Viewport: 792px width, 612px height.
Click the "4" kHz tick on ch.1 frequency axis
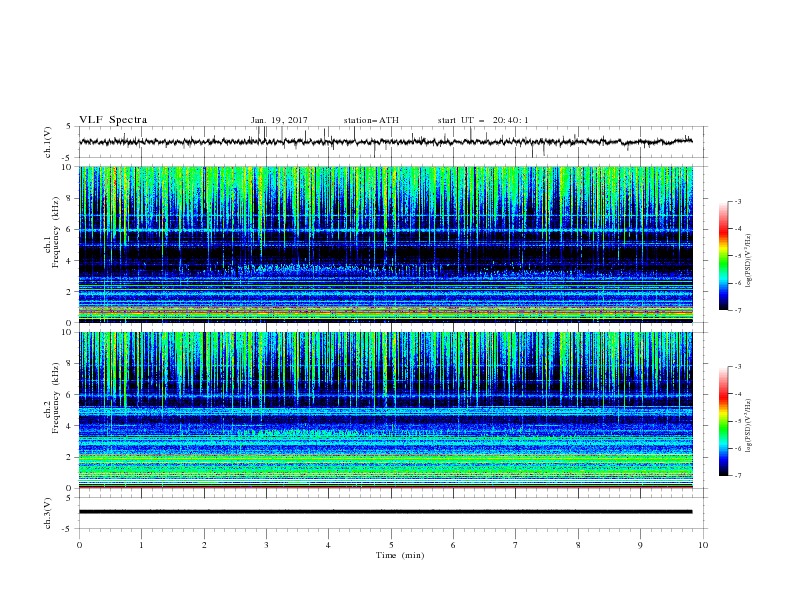(69, 261)
